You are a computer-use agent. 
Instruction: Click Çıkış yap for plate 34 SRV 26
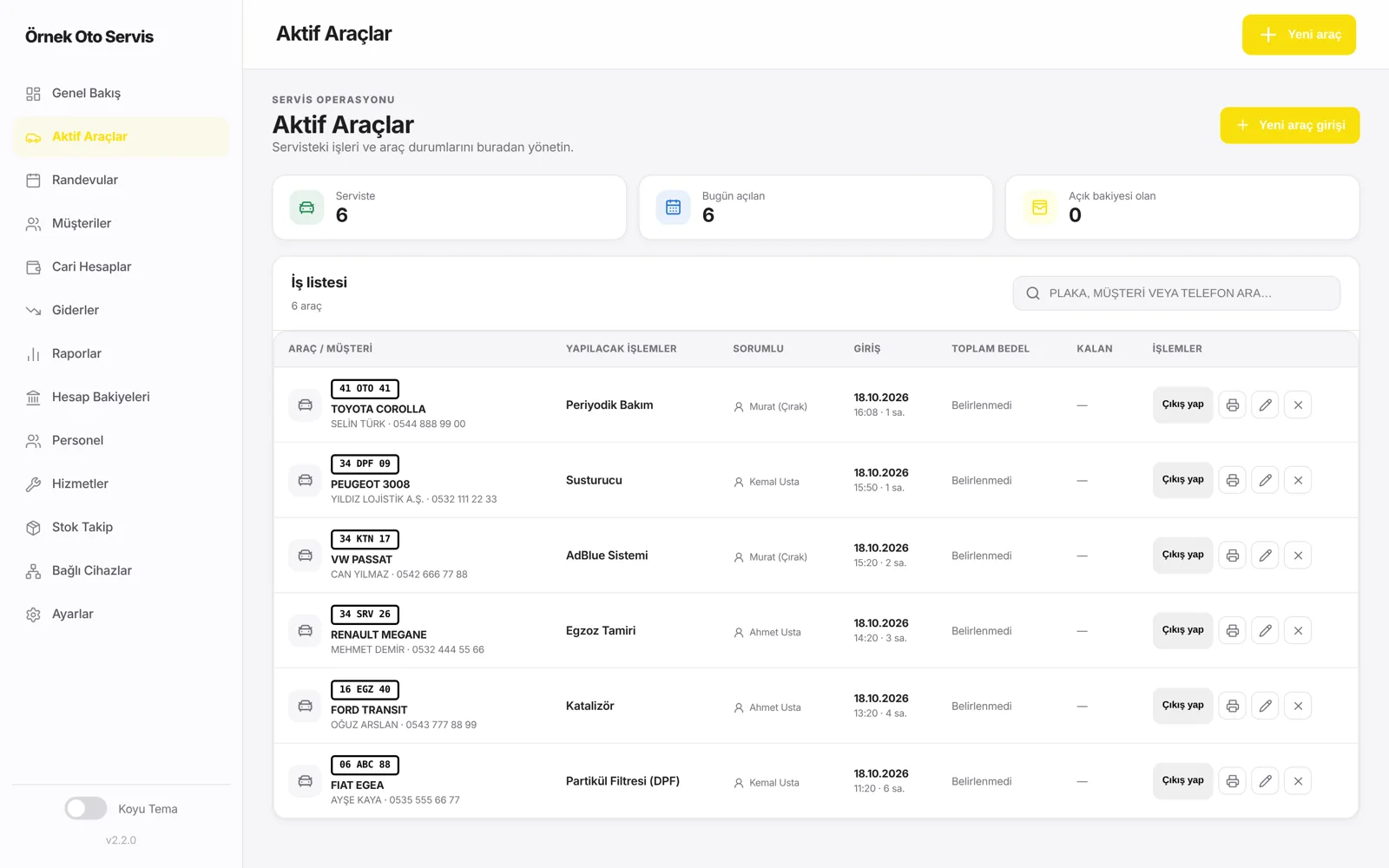click(x=1182, y=630)
